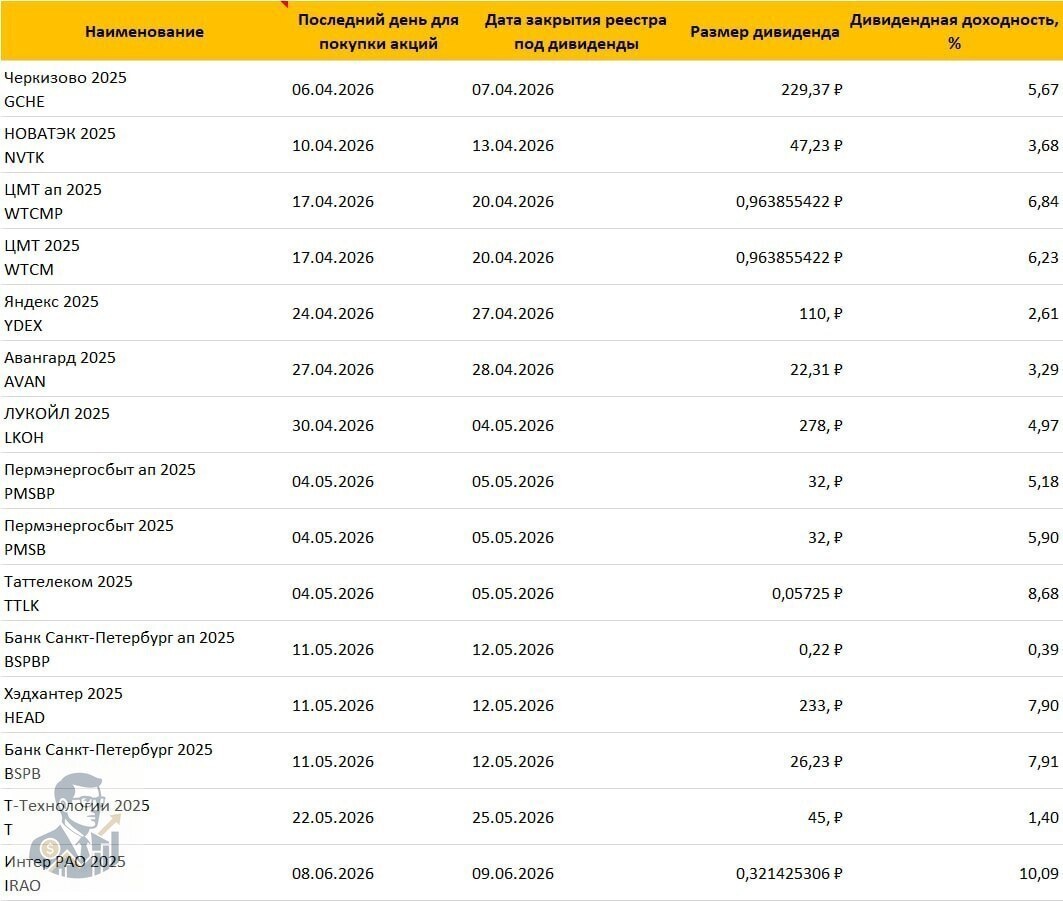
Task: Click the yield value 5,67
Action: [1043, 89]
